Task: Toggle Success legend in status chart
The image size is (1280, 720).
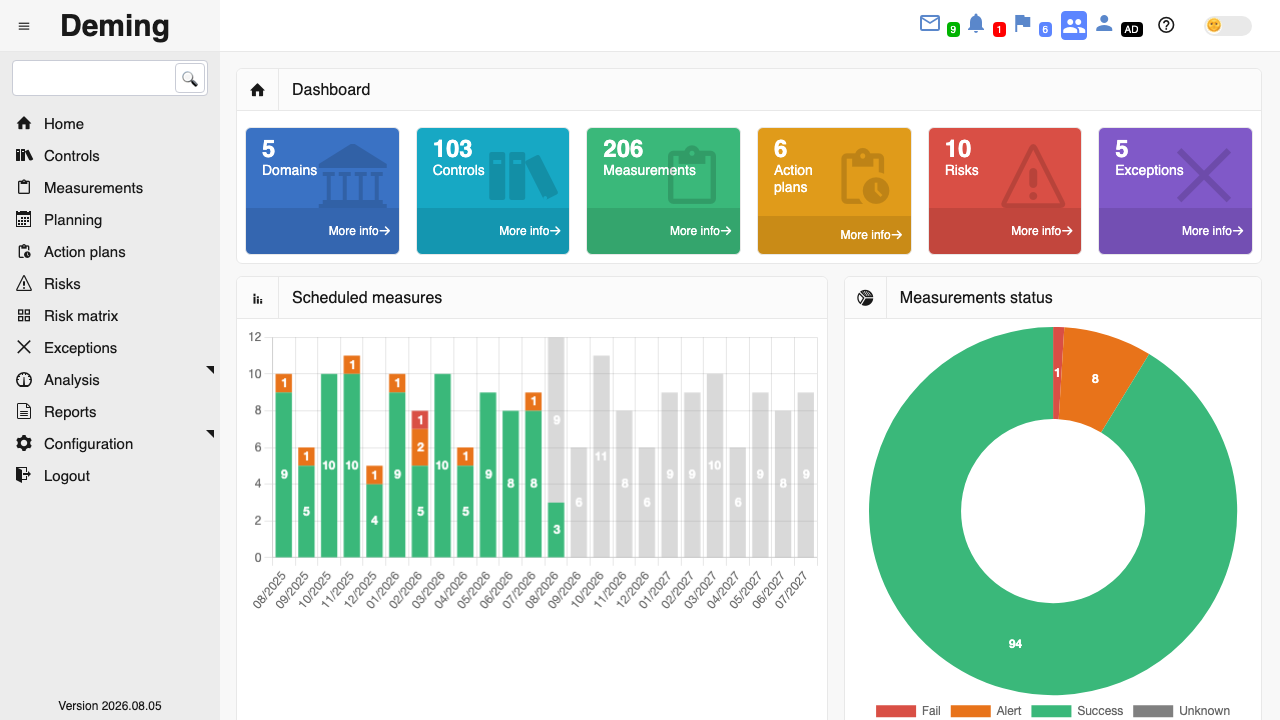Action: coord(1077,711)
